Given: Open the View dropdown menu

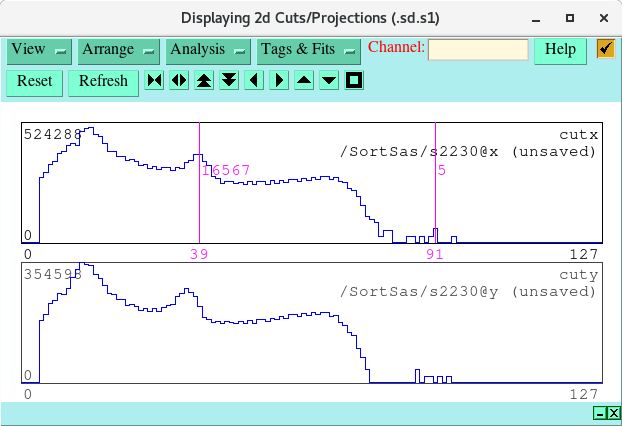Looking at the screenshot, I should [x=39, y=50].
